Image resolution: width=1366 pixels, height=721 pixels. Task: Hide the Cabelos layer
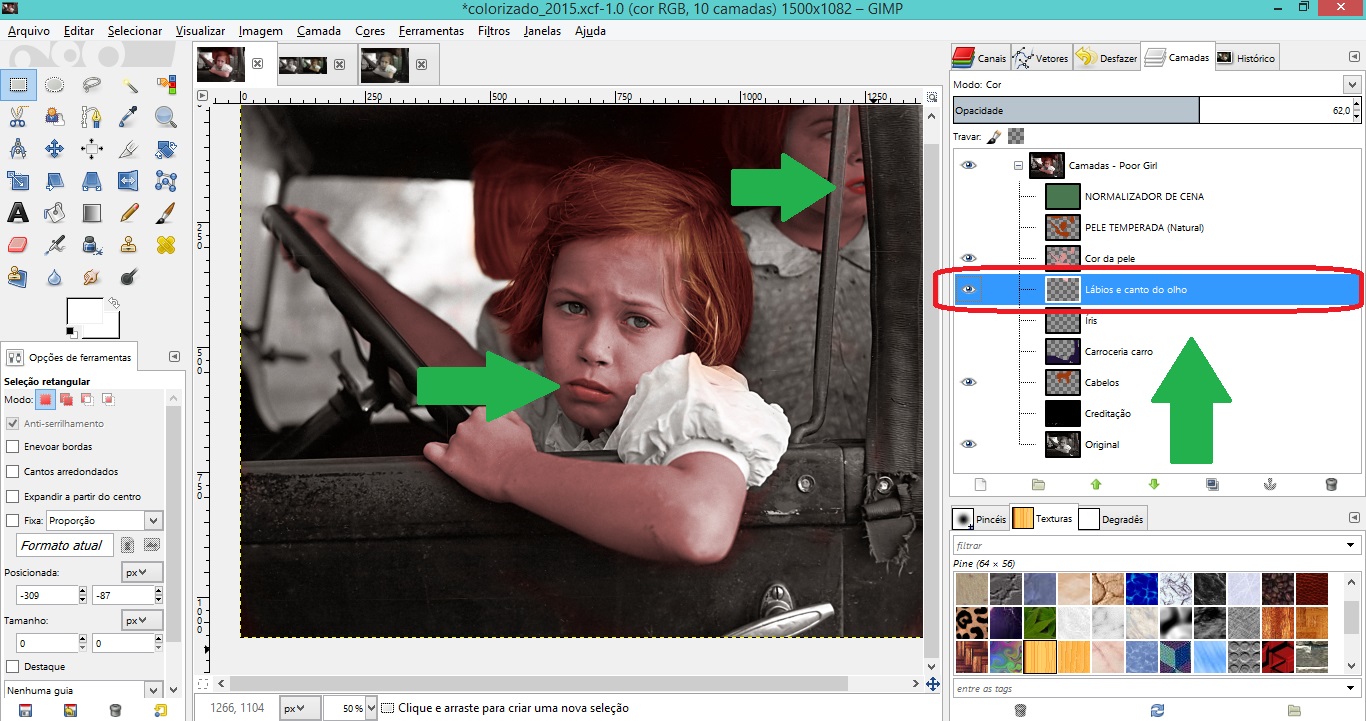pos(968,382)
